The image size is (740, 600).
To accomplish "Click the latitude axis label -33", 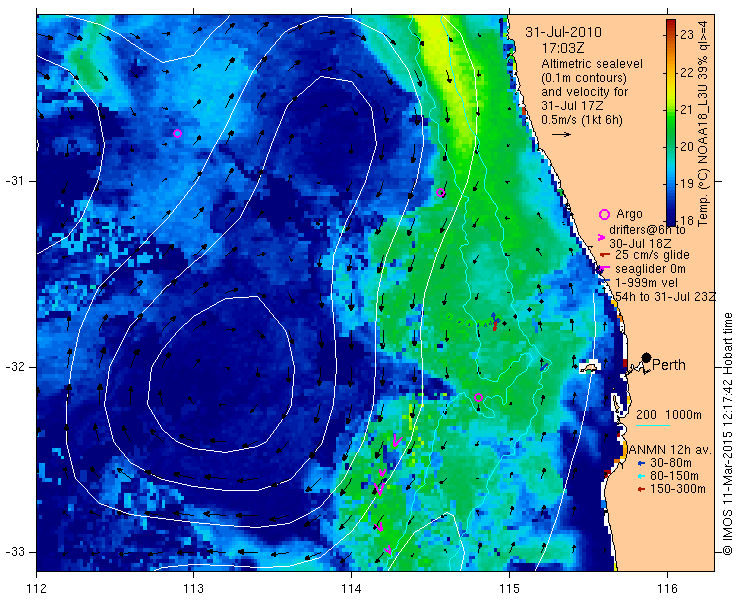I will click(x=14, y=552).
